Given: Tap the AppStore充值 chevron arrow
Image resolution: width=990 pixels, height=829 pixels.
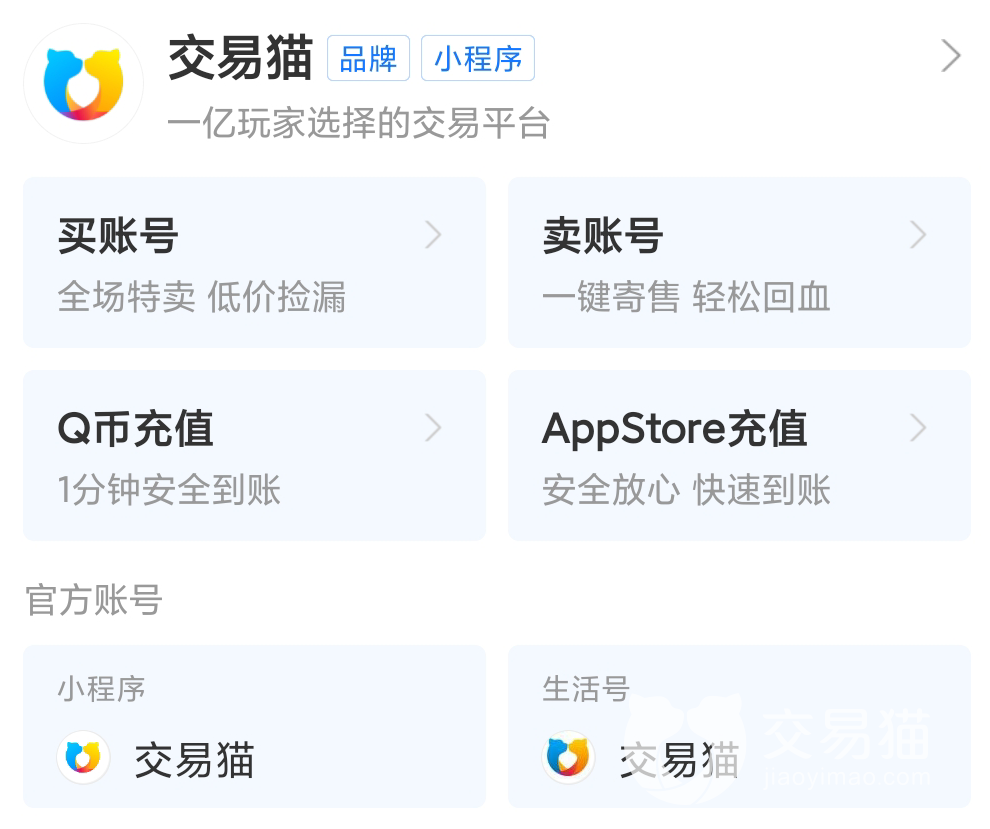Looking at the screenshot, I should click(918, 428).
